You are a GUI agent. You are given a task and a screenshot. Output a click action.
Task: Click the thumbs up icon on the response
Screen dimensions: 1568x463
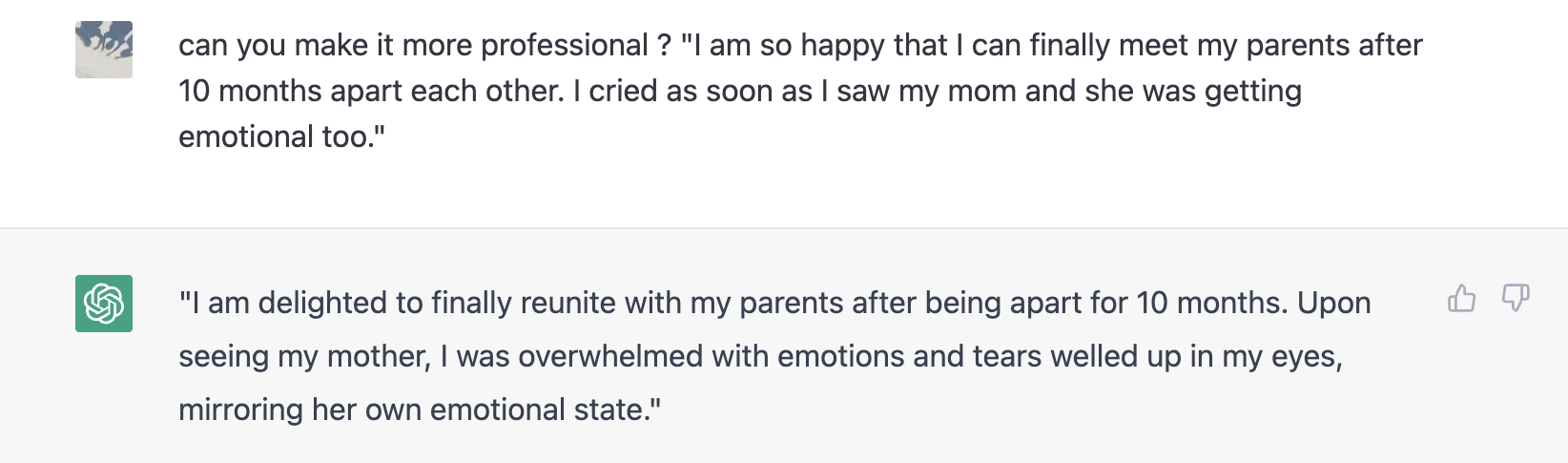[x=1461, y=299]
